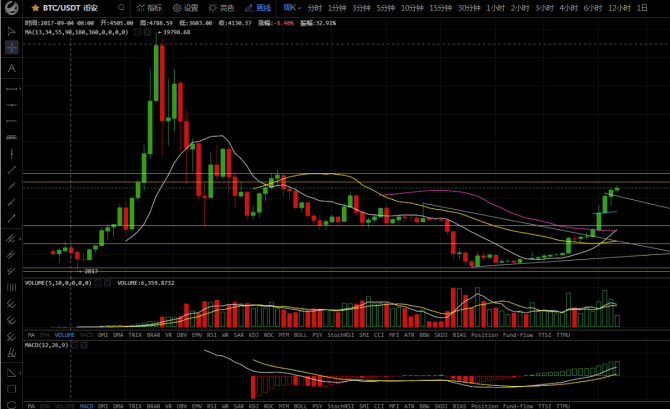This screenshot has height=409, width=670.
Task: Click the 分时 time-sharing button
Action: click(x=315, y=7)
